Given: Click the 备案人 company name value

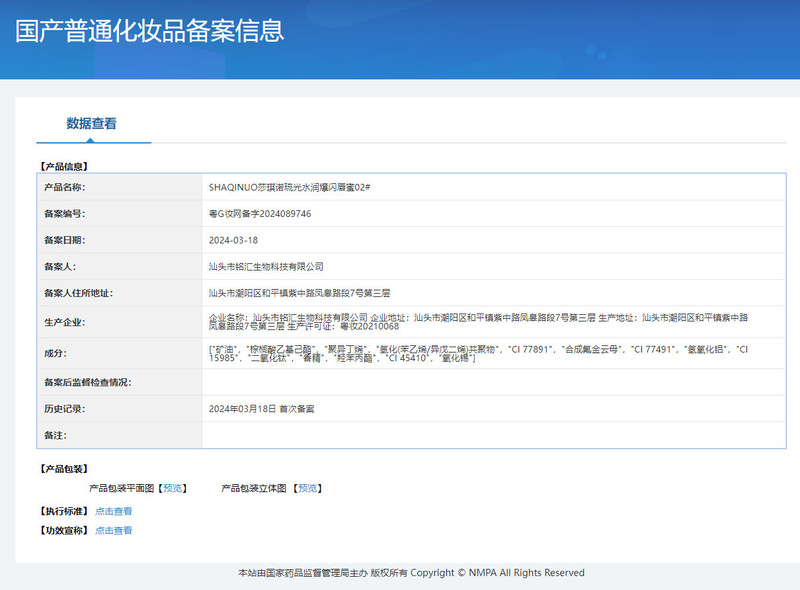Looking at the screenshot, I should click(x=266, y=267).
